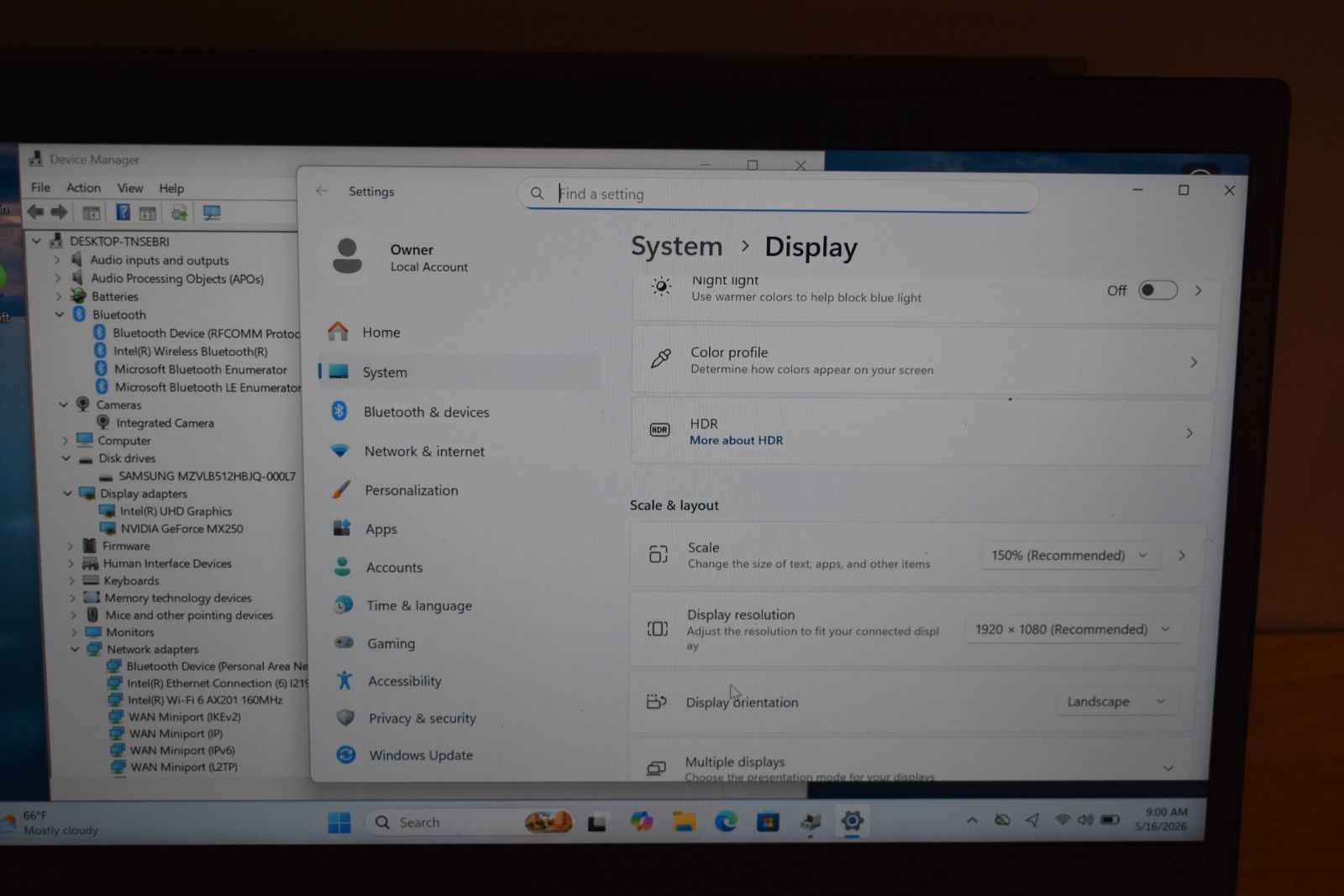Click the Settings back arrow
Screen dimensions: 1344x896
click(322, 191)
